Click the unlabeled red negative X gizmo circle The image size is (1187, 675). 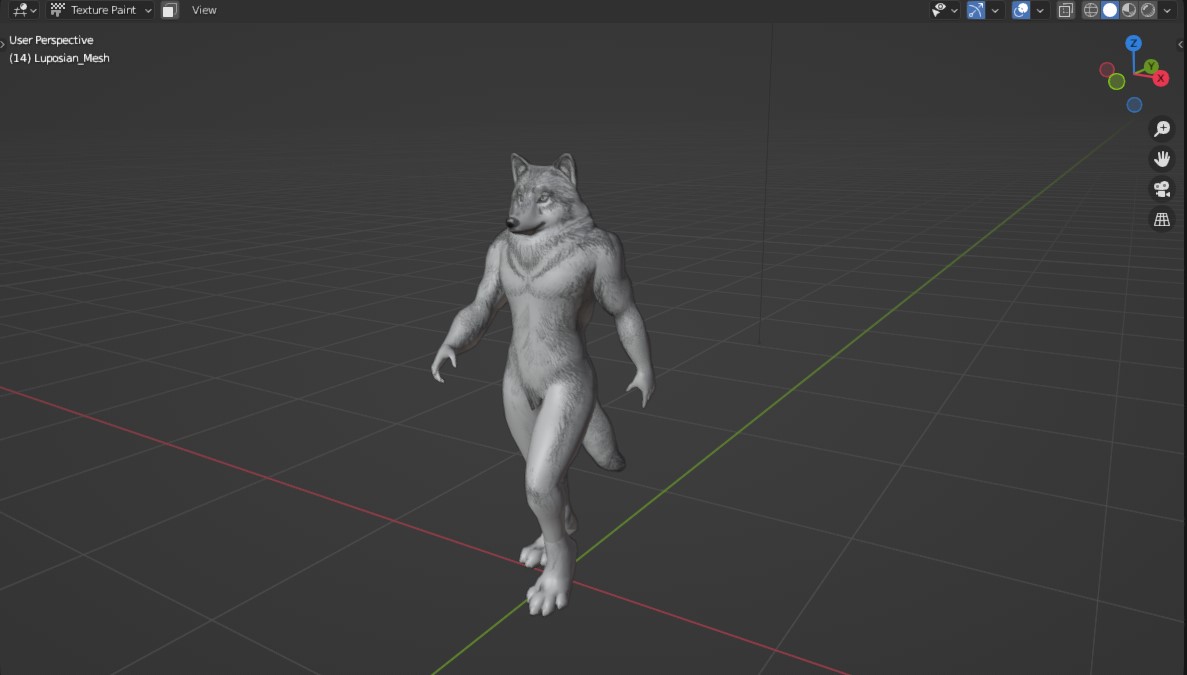coord(1107,70)
